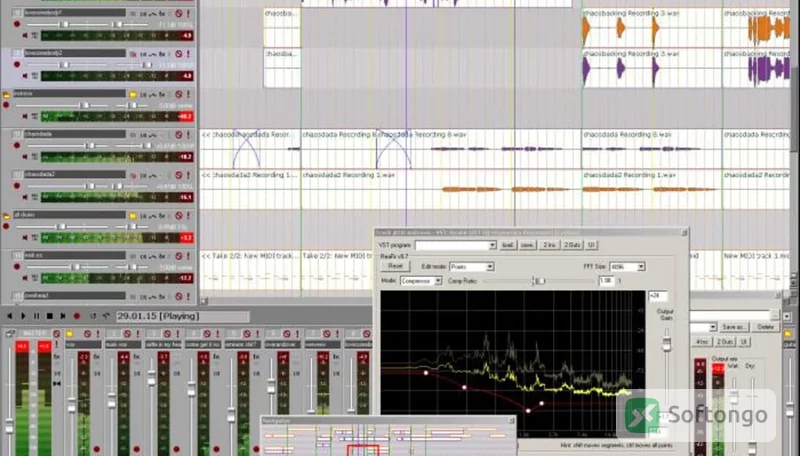The height and width of the screenshot is (456, 800).
Task: Mute the top track with the red circle-slash
Action: [179, 13]
